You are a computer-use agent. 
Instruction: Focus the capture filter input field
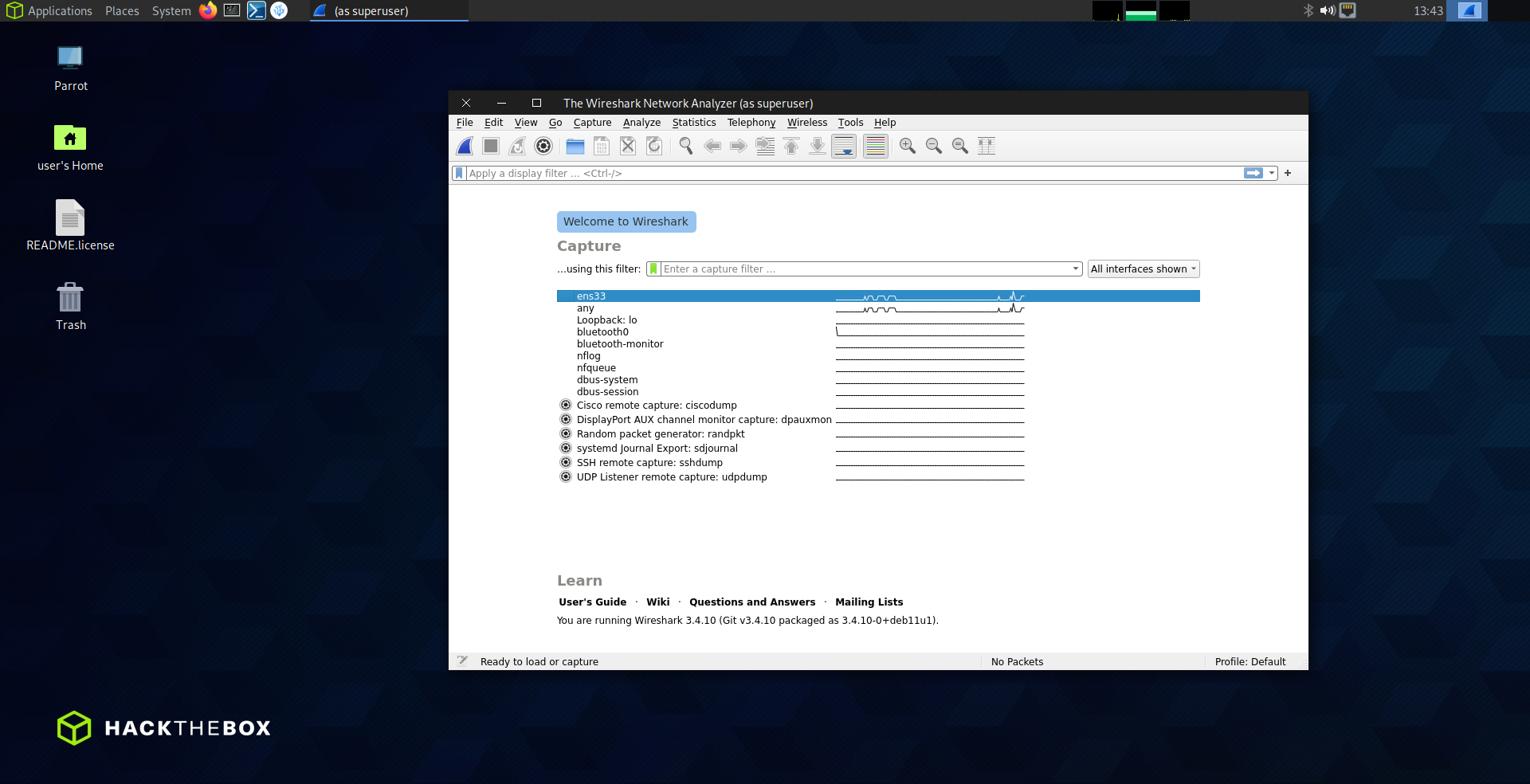865,269
